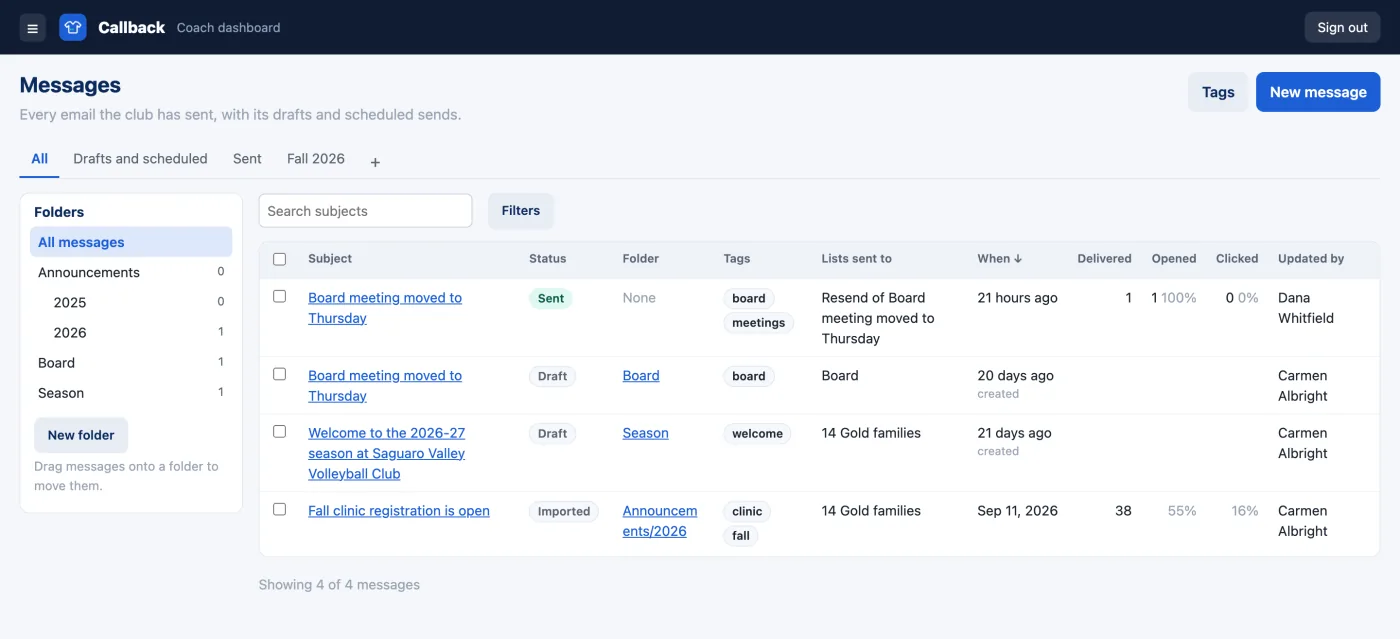
Task: Click Resend of Board meeting list cell
Action: 878,318
